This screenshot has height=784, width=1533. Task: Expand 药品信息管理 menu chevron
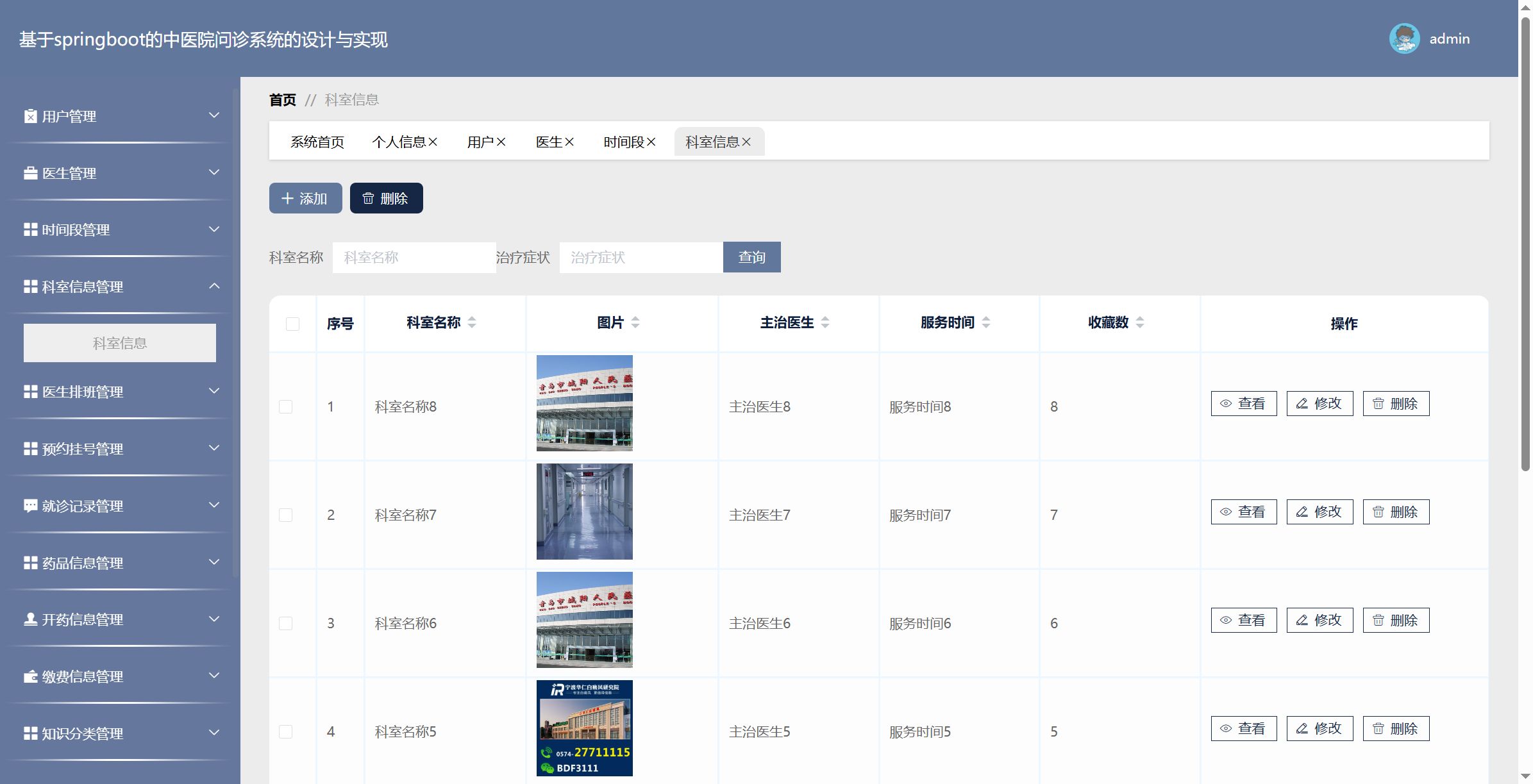pyautogui.click(x=214, y=562)
